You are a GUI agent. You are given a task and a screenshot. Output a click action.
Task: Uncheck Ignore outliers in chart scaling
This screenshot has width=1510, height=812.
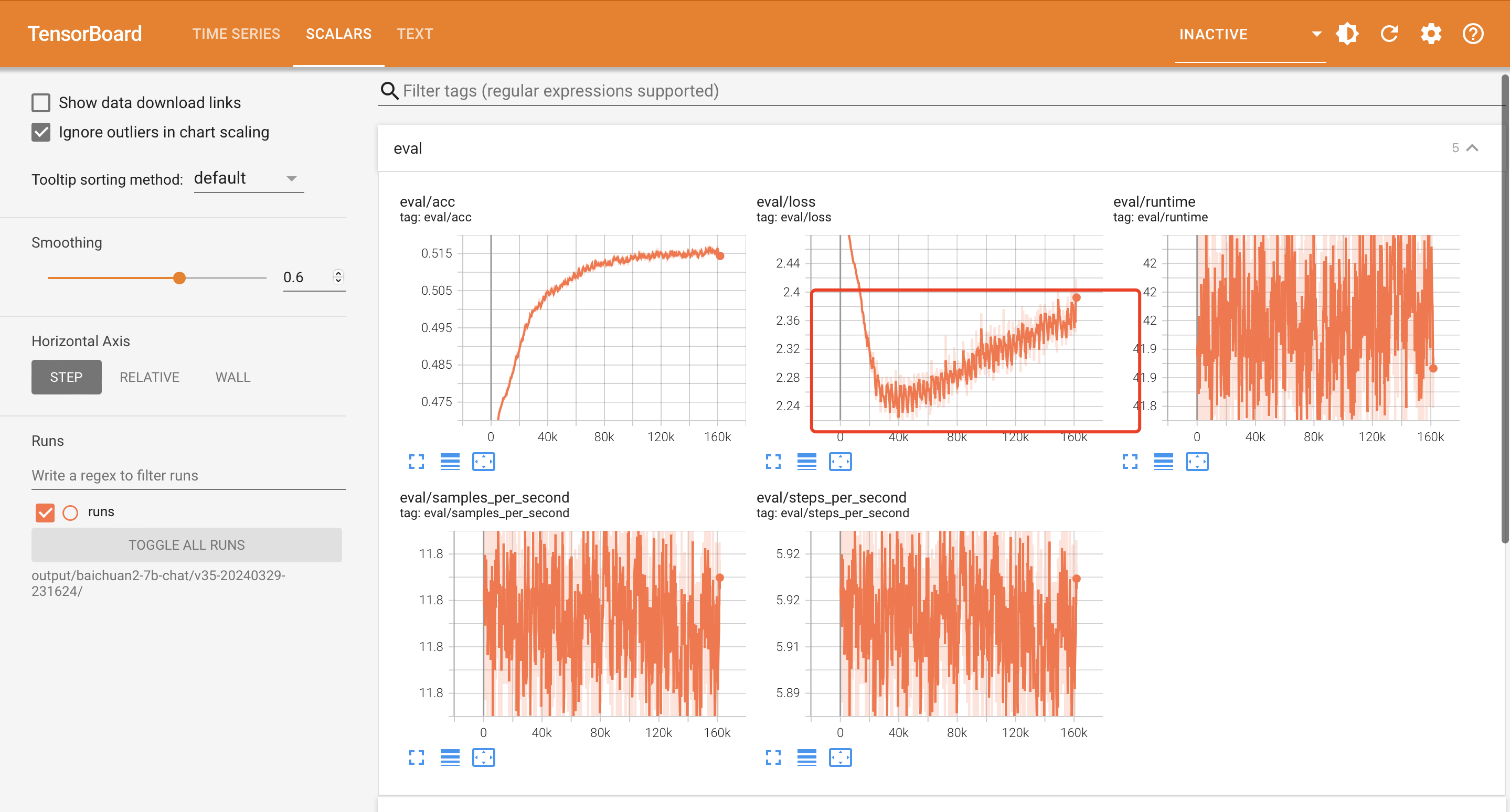[41, 132]
